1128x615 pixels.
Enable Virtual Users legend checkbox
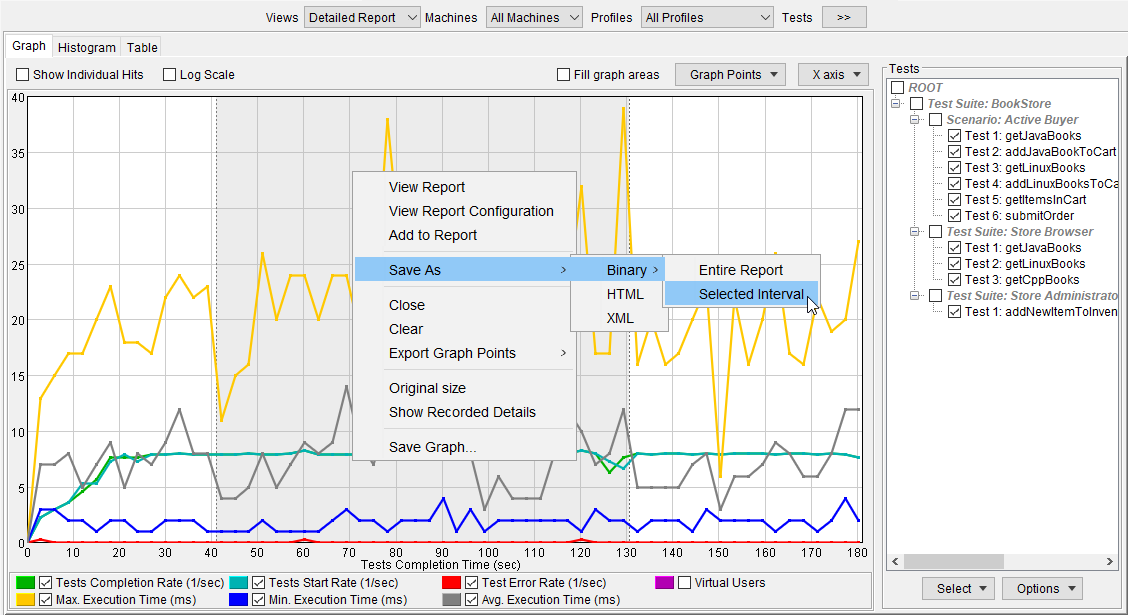[684, 583]
